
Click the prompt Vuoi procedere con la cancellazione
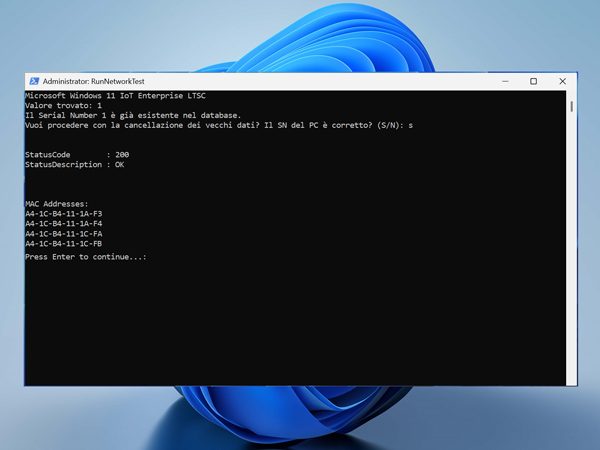click(219, 126)
